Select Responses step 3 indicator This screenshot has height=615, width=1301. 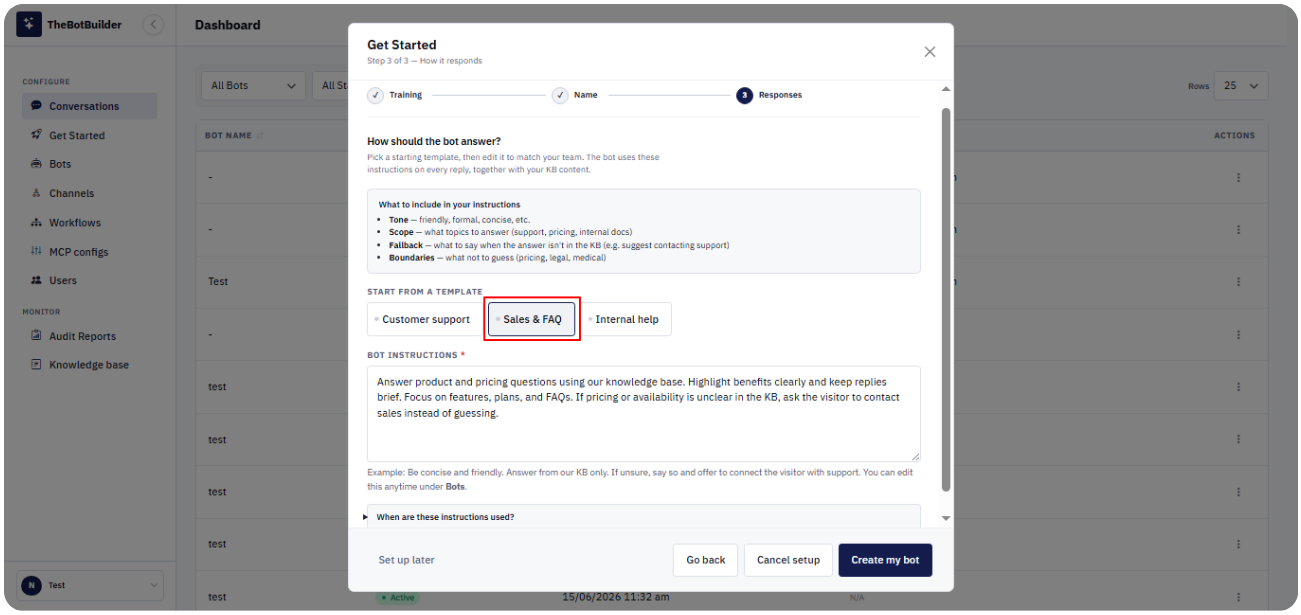click(x=744, y=95)
